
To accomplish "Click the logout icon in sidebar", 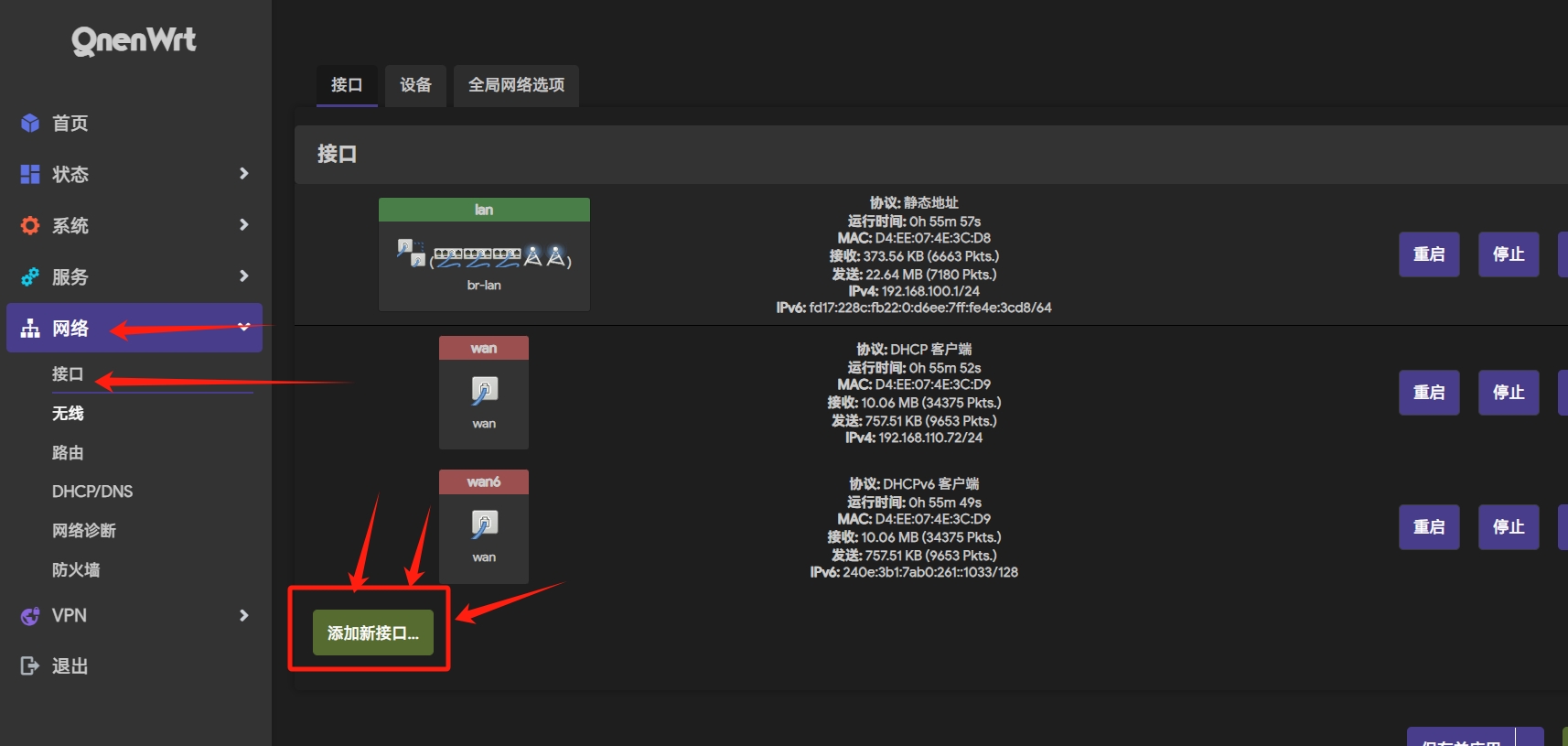I will point(30,666).
